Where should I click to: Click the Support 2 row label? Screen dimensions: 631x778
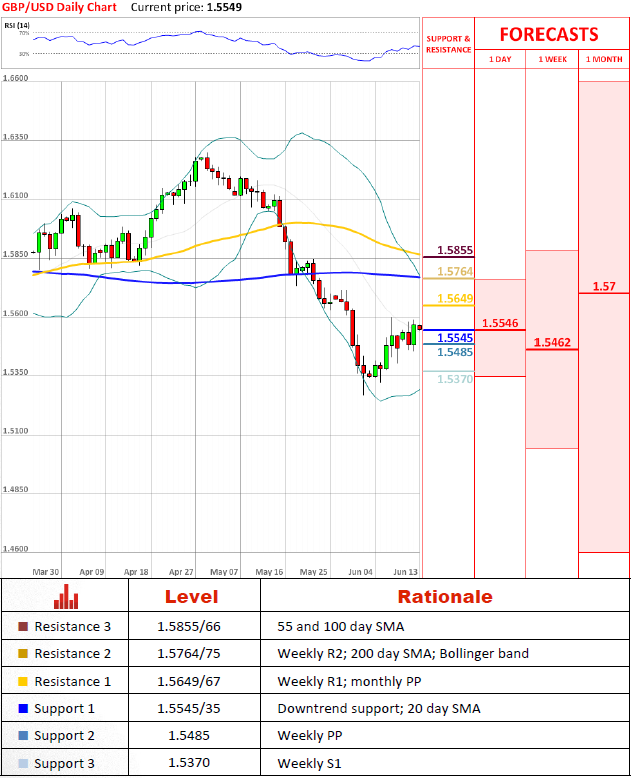tap(64, 735)
